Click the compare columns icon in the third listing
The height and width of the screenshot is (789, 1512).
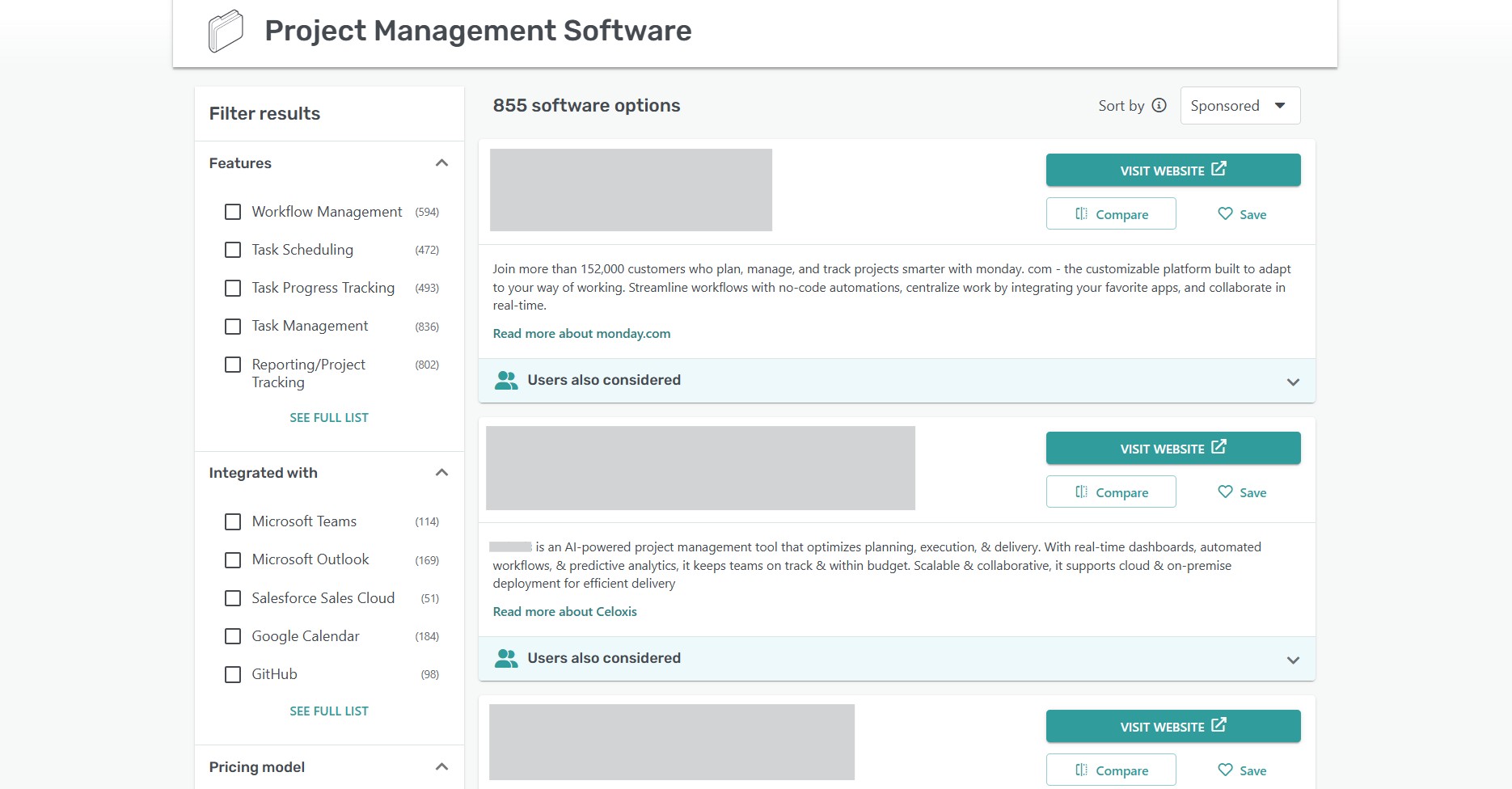[1081, 770]
